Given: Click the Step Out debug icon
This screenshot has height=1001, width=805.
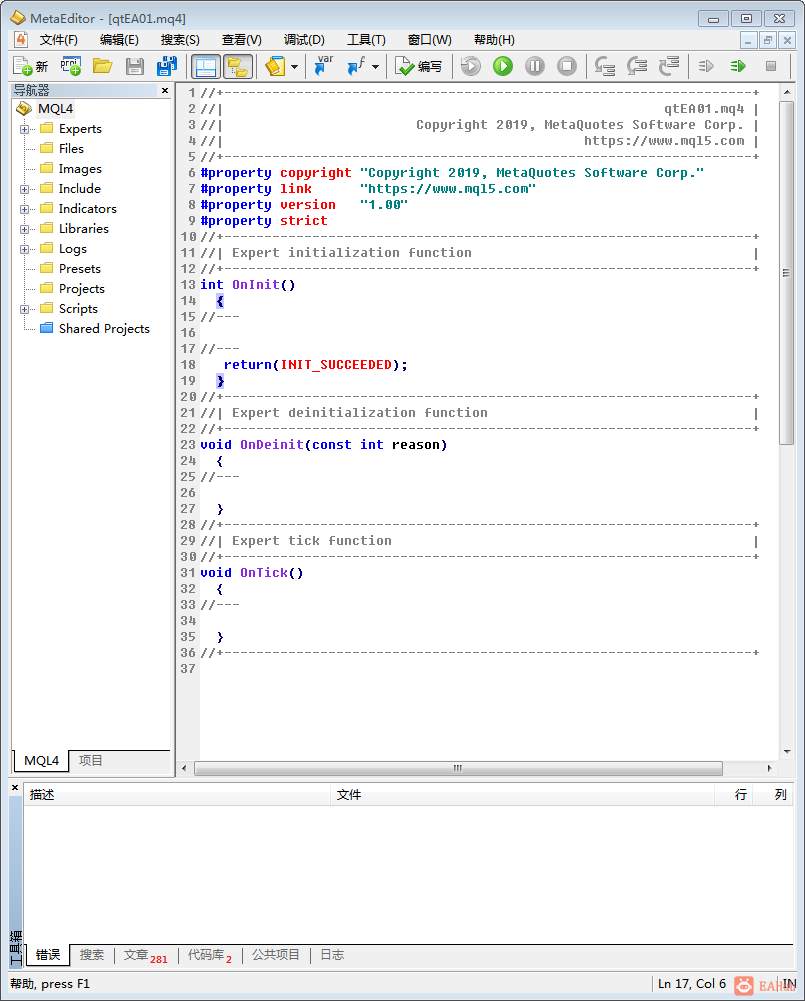Looking at the screenshot, I should click(668, 66).
